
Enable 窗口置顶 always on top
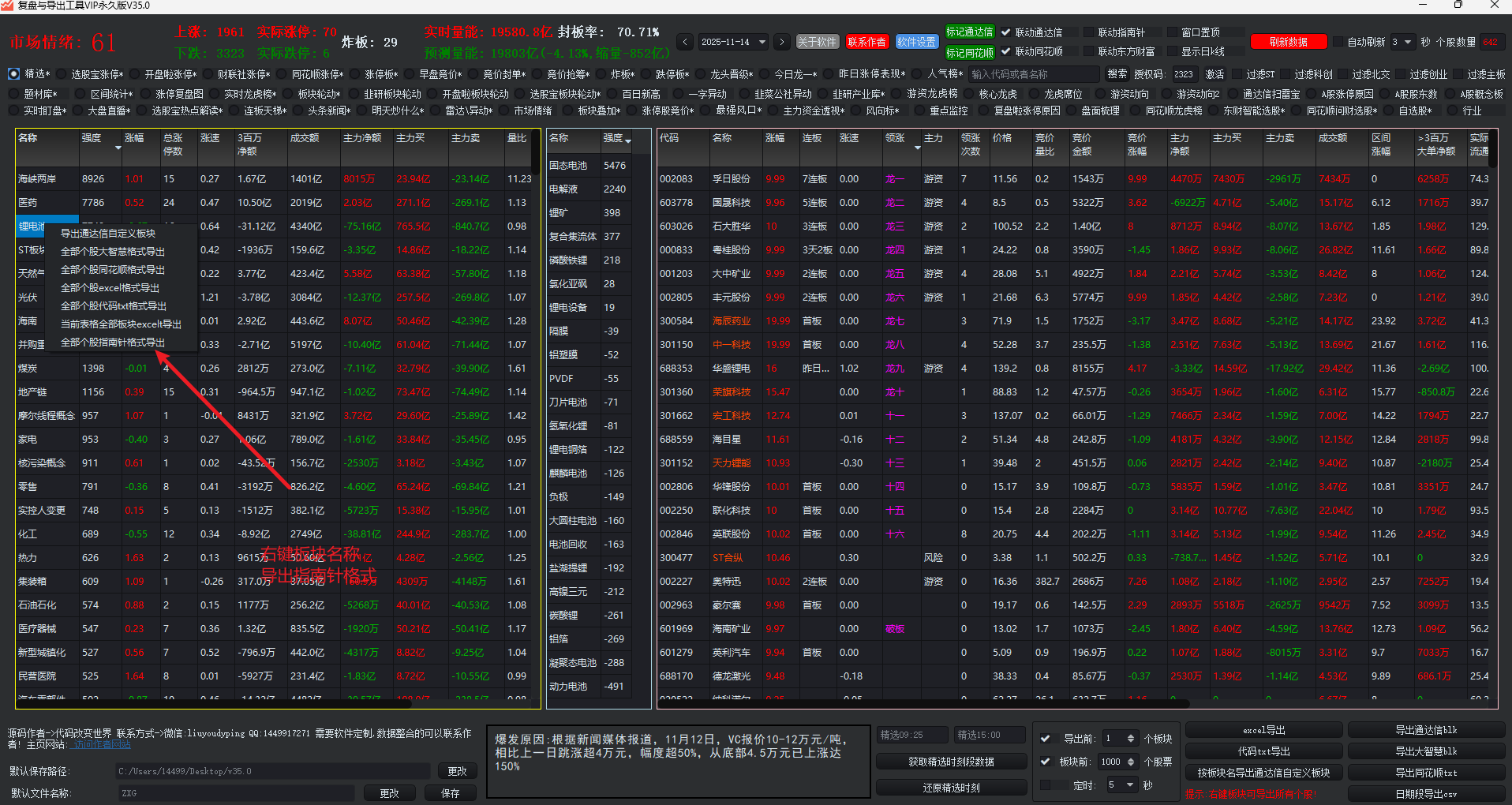[1172, 32]
